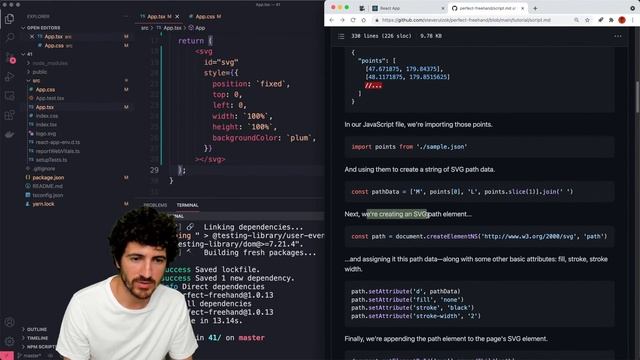Open the pinned tab icon in Chrome
This screenshot has width=640, height=360.
point(362,8)
